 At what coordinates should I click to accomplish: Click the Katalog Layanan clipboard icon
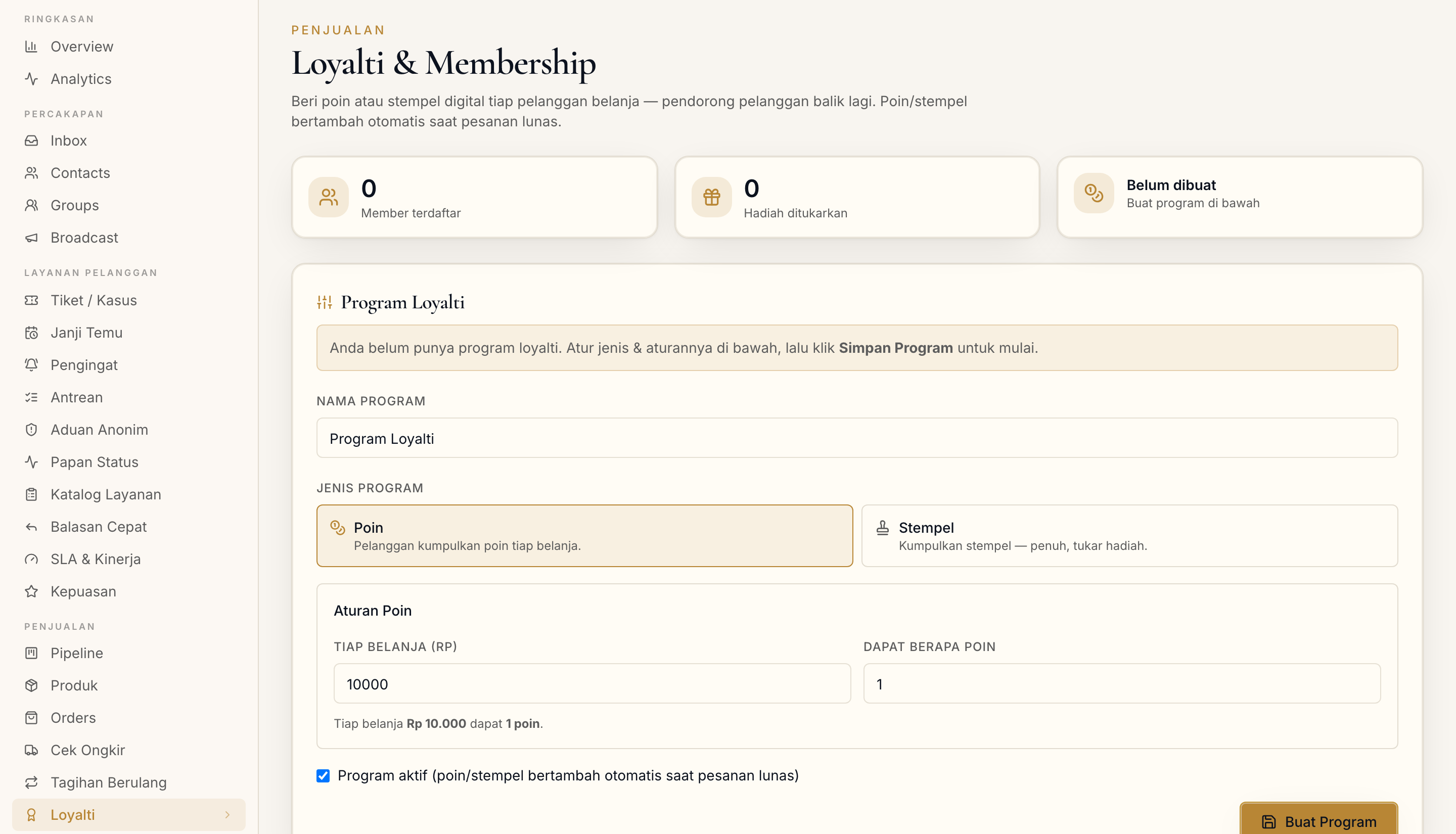click(31, 494)
